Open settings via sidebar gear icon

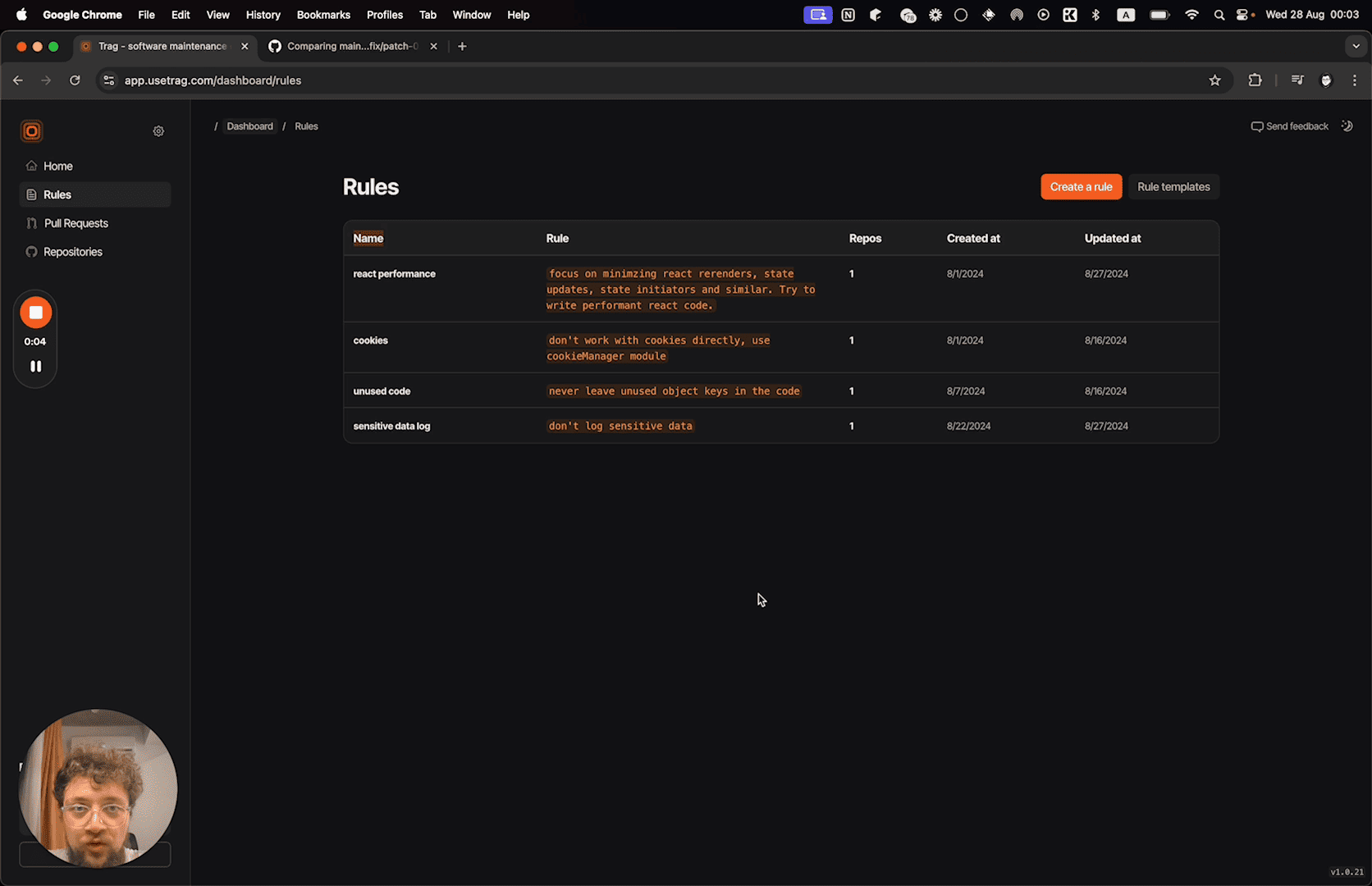[x=158, y=131]
